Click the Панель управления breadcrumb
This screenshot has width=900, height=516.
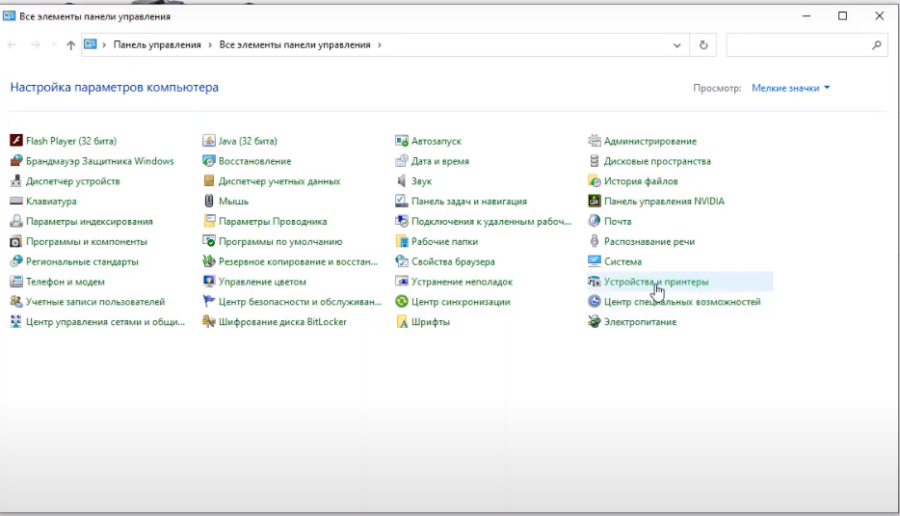click(157, 45)
